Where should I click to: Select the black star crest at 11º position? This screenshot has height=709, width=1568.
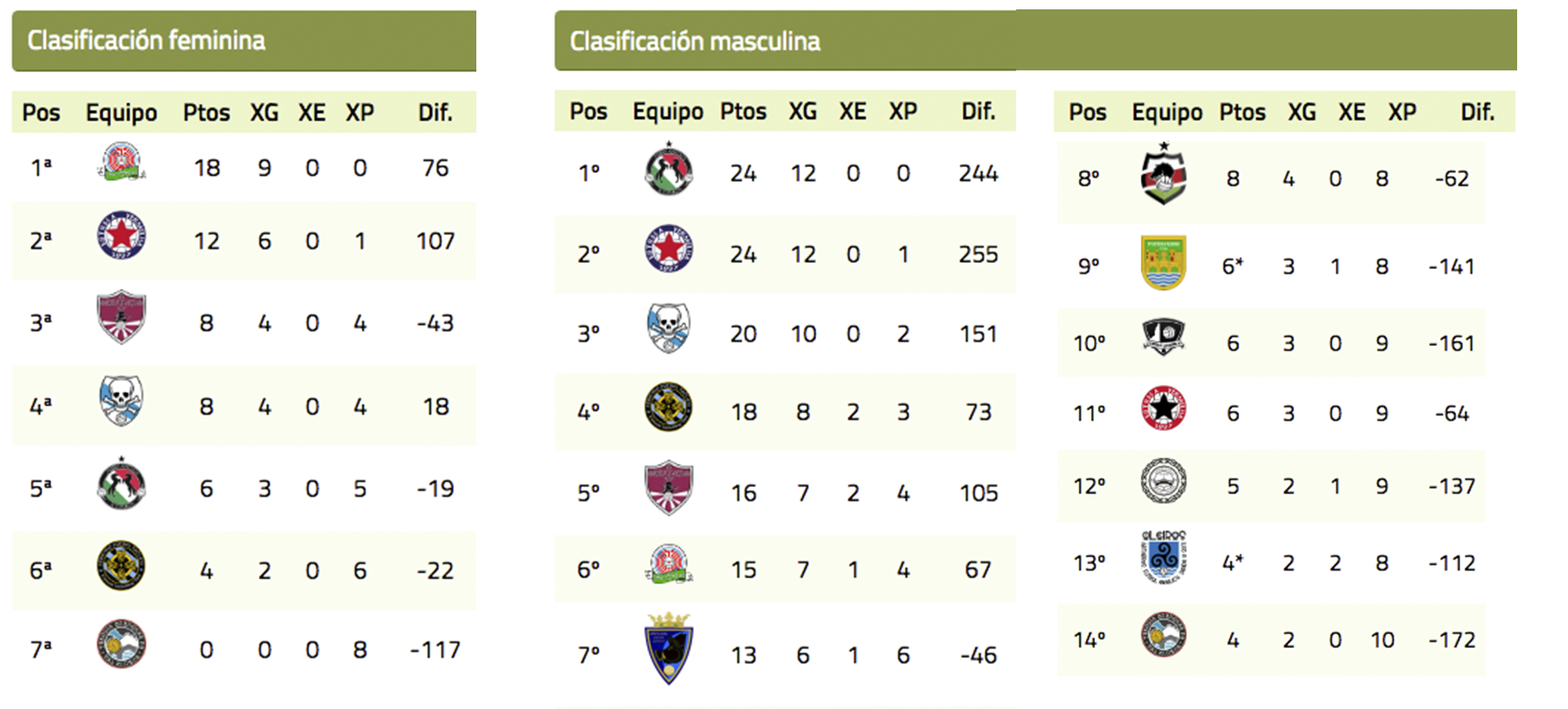[x=1163, y=409]
